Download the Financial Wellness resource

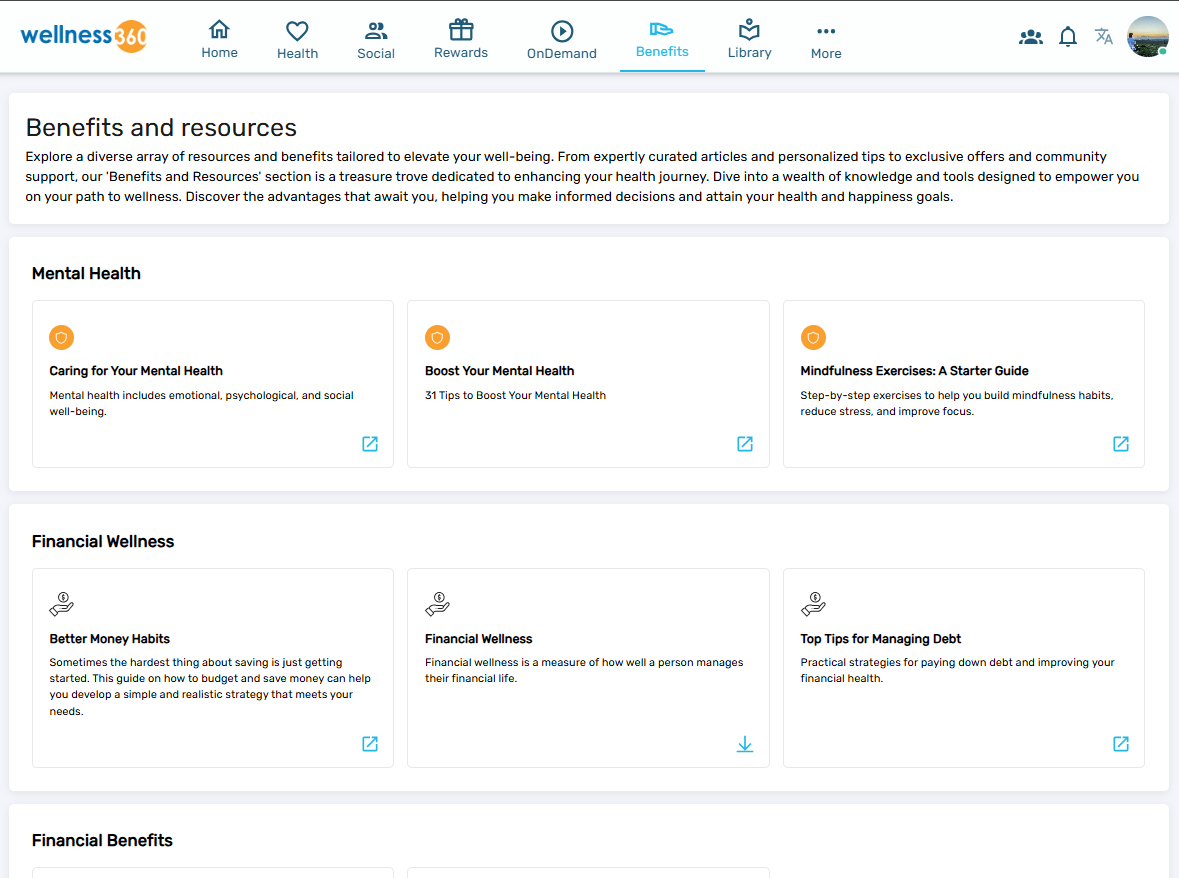click(744, 744)
